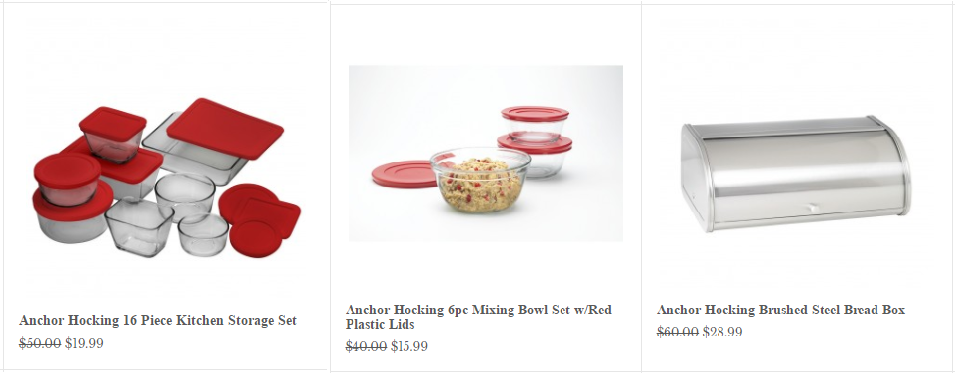Select the $28.99 sale price
Image resolution: width=962 pixels, height=378 pixels.
click(x=723, y=332)
